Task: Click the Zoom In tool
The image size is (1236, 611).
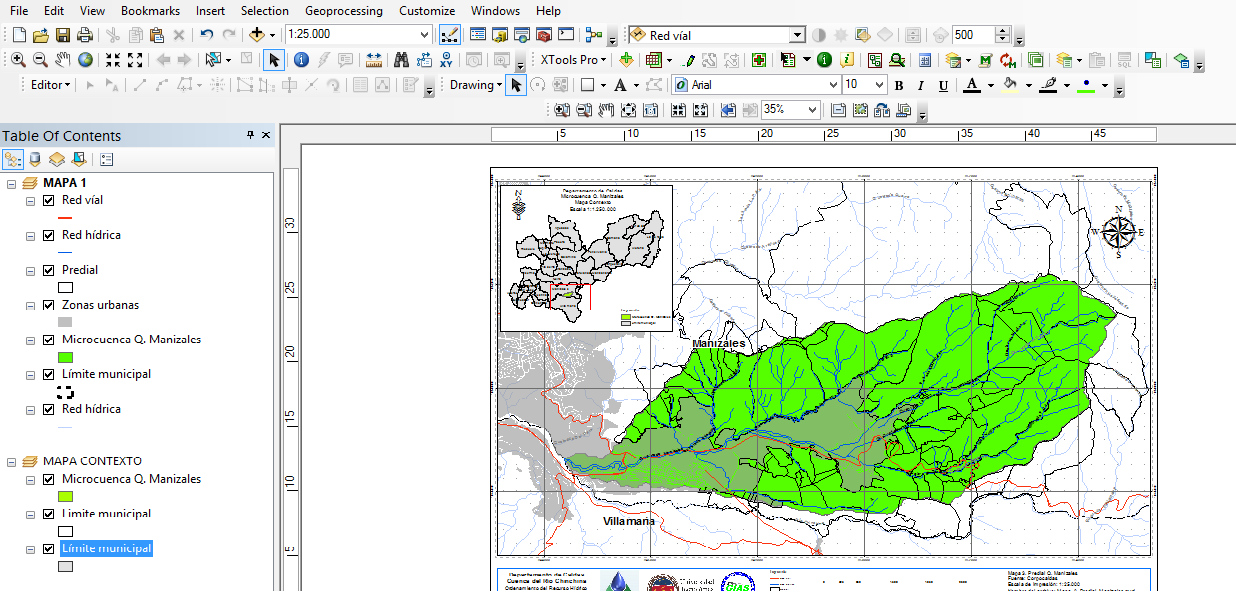Action: point(18,61)
